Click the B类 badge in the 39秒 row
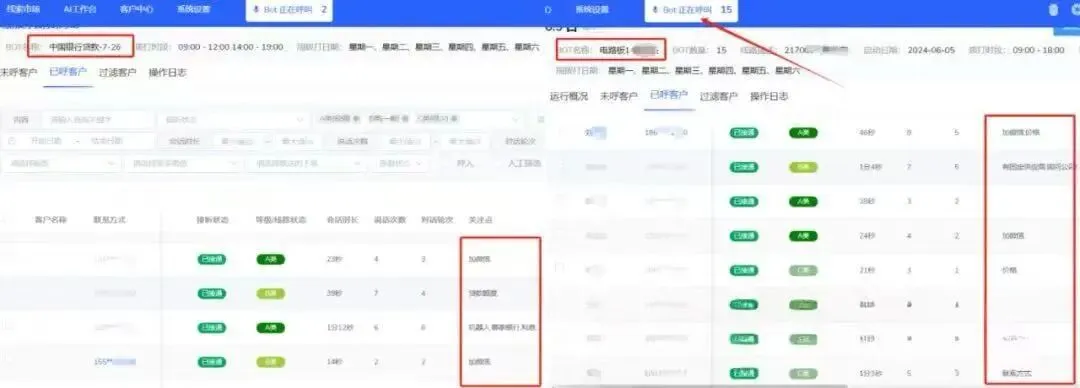 coord(270,294)
